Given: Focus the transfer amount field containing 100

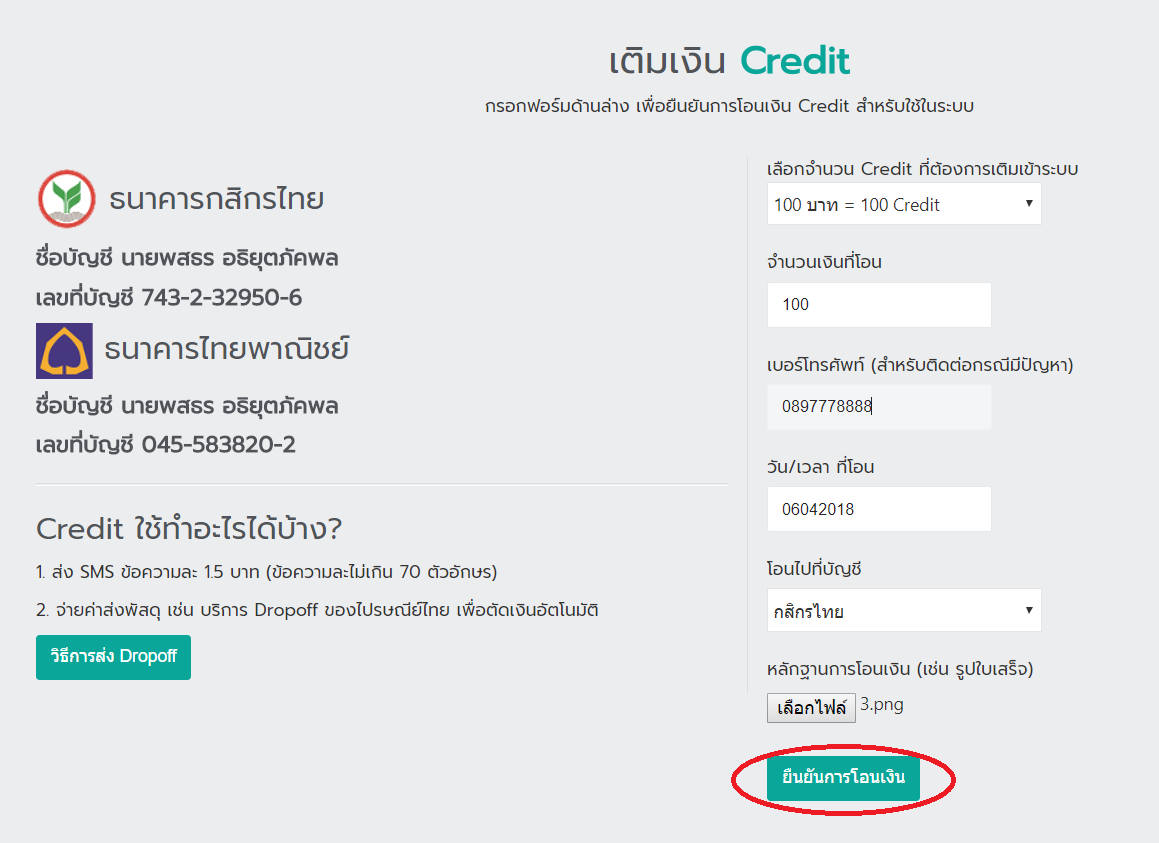Looking at the screenshot, I should tap(878, 305).
